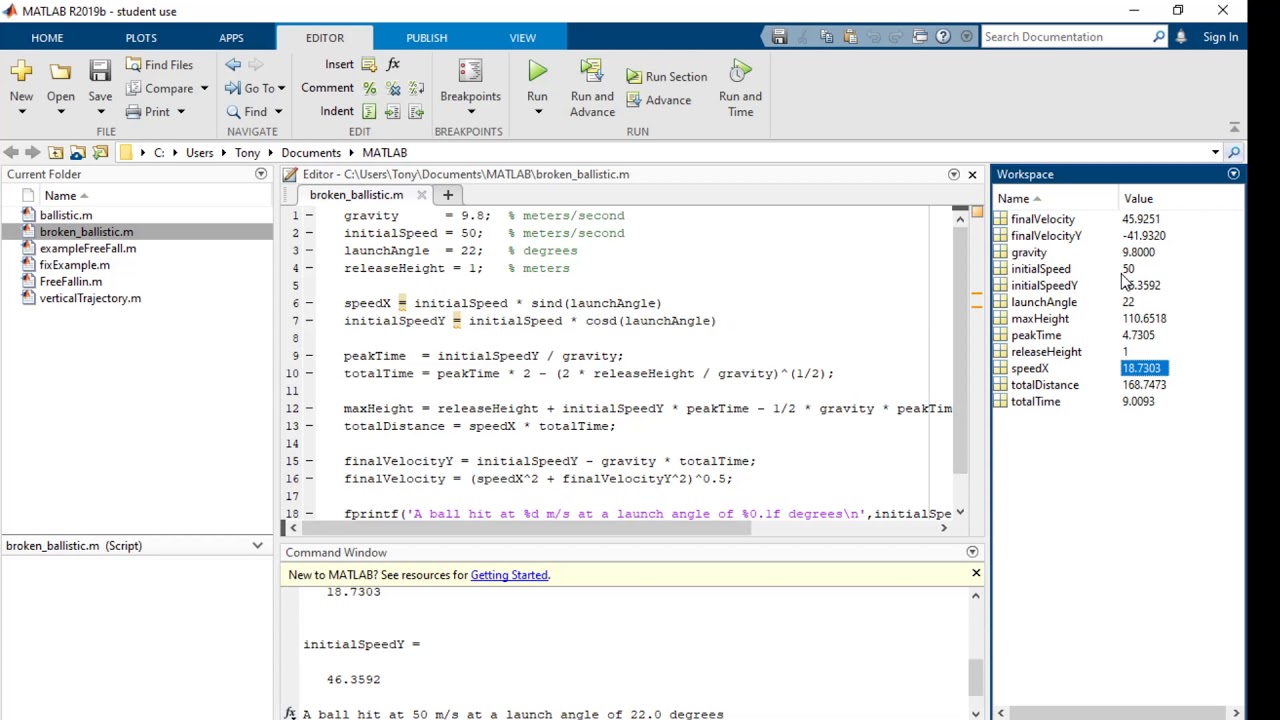Click Copy in the quick access toolbar
1280x720 pixels.
coord(826,37)
